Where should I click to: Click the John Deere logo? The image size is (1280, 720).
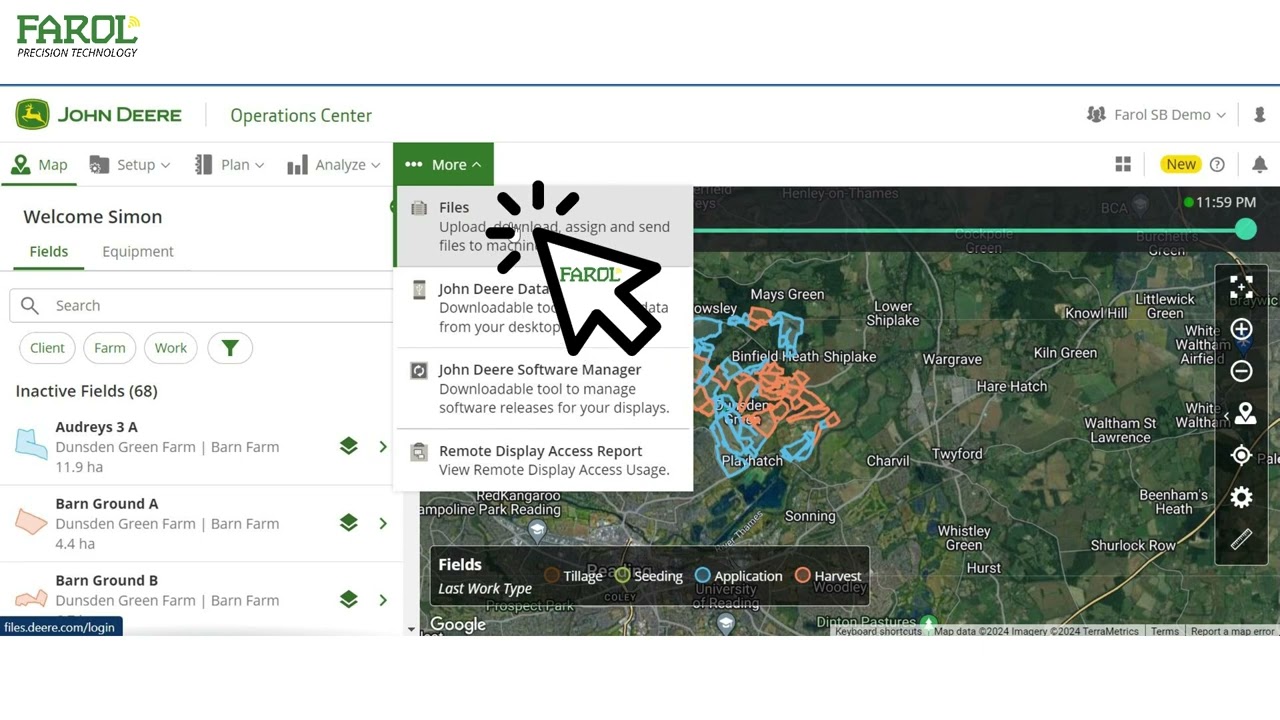pyautogui.click(x=98, y=115)
